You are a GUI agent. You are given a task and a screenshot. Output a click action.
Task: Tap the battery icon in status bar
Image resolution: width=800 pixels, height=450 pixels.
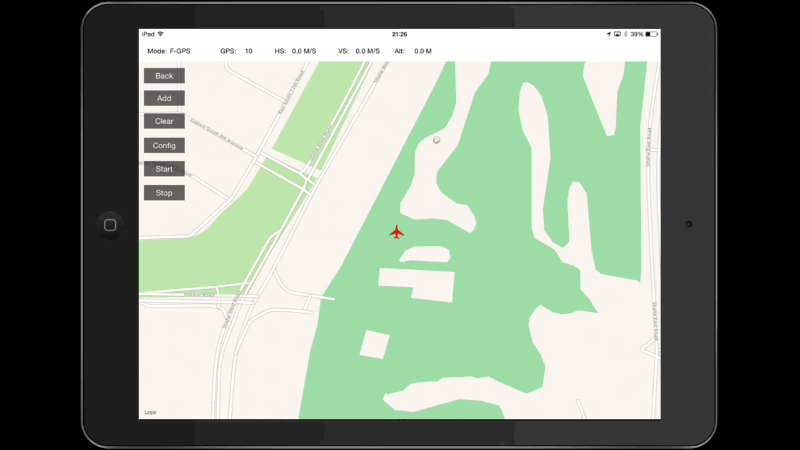coord(652,34)
